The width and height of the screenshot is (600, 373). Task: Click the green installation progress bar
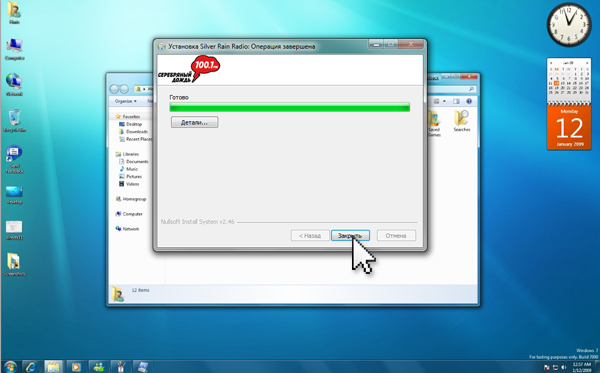point(290,107)
